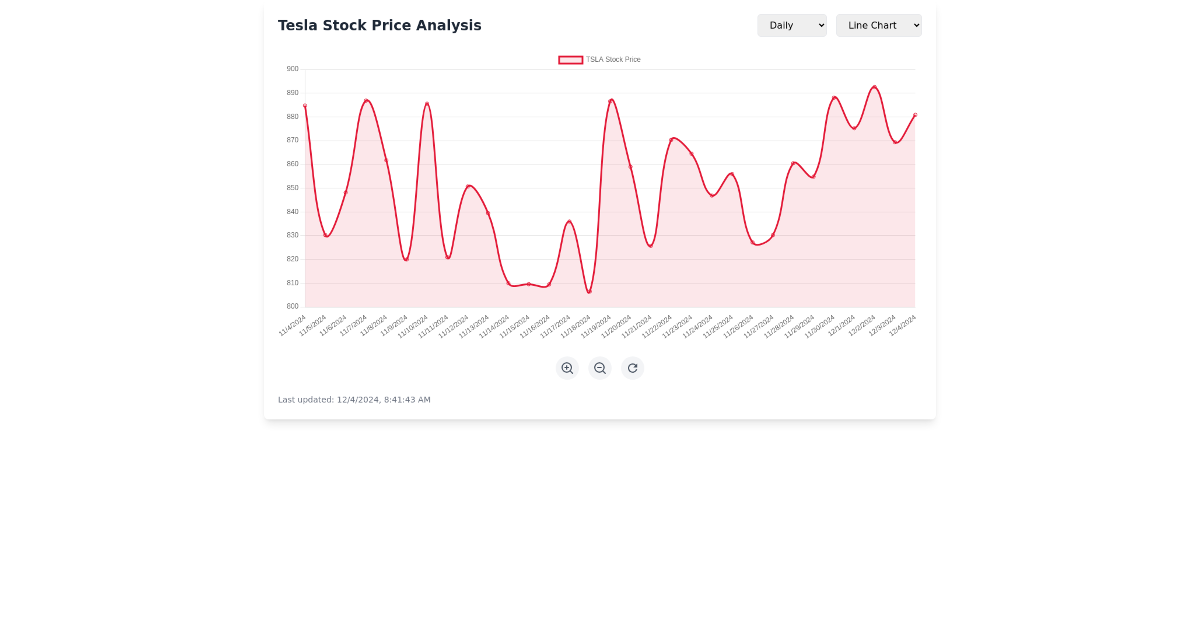
Task: Open the Line Chart type dropdown
Action: tap(878, 25)
